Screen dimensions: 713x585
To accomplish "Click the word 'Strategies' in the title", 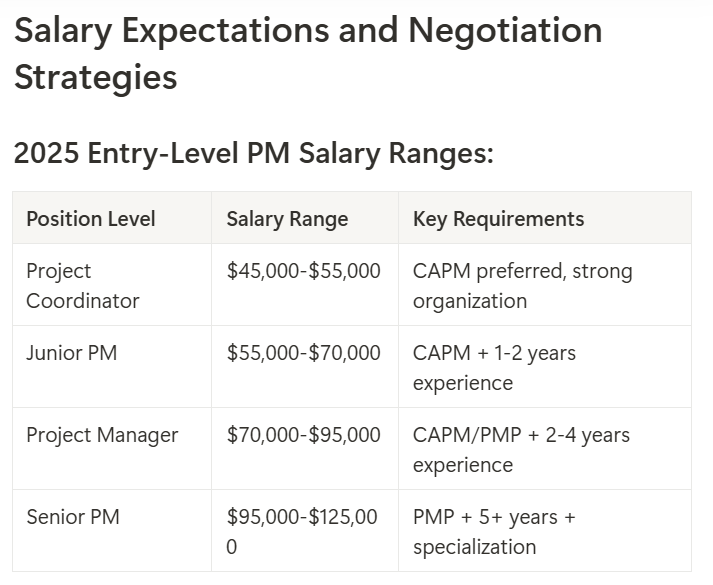I will tap(96, 77).
